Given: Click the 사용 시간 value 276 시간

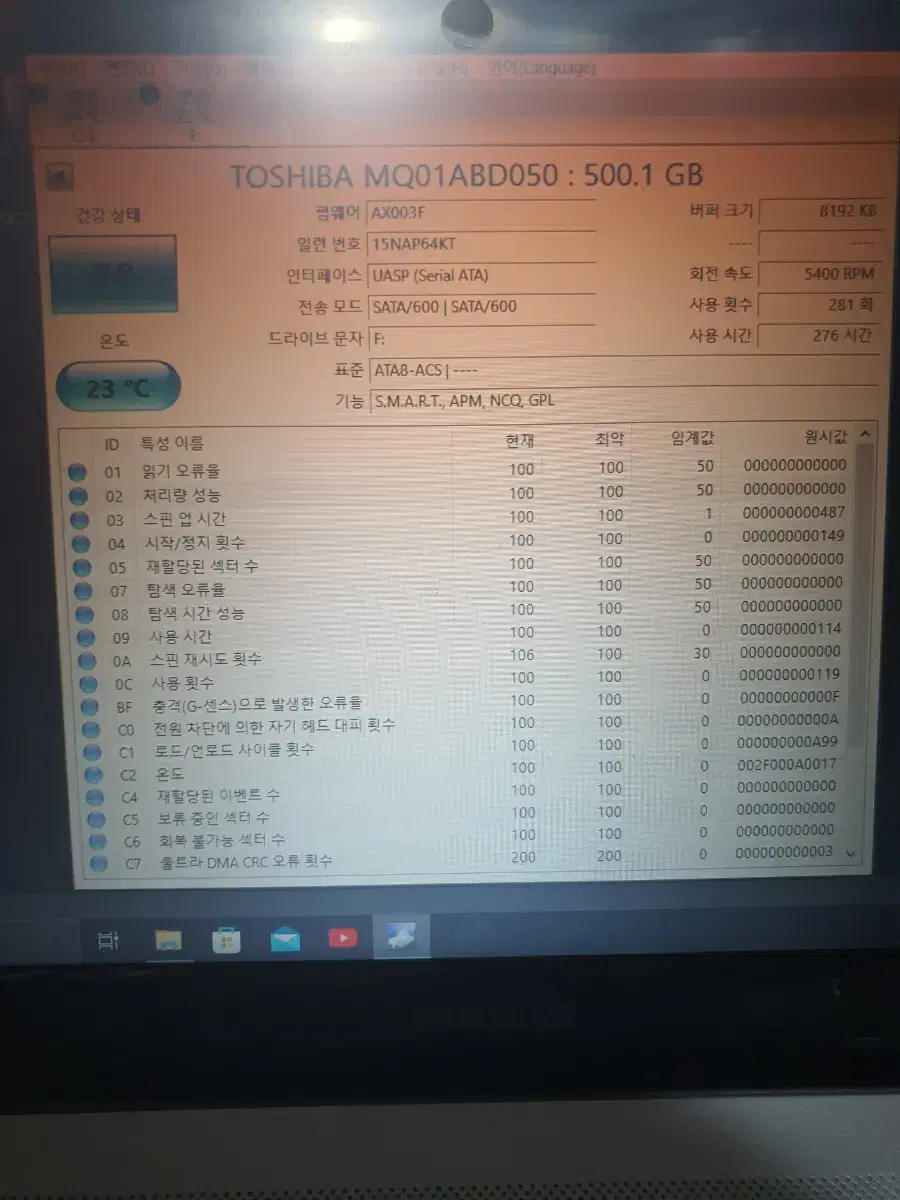Looking at the screenshot, I should (820, 336).
